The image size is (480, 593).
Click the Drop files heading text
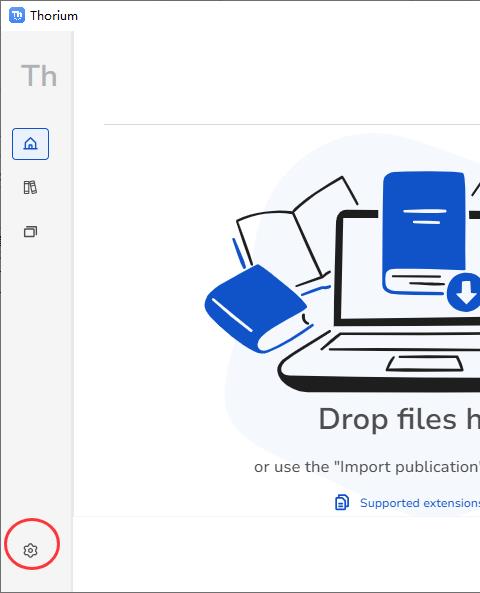click(x=399, y=419)
